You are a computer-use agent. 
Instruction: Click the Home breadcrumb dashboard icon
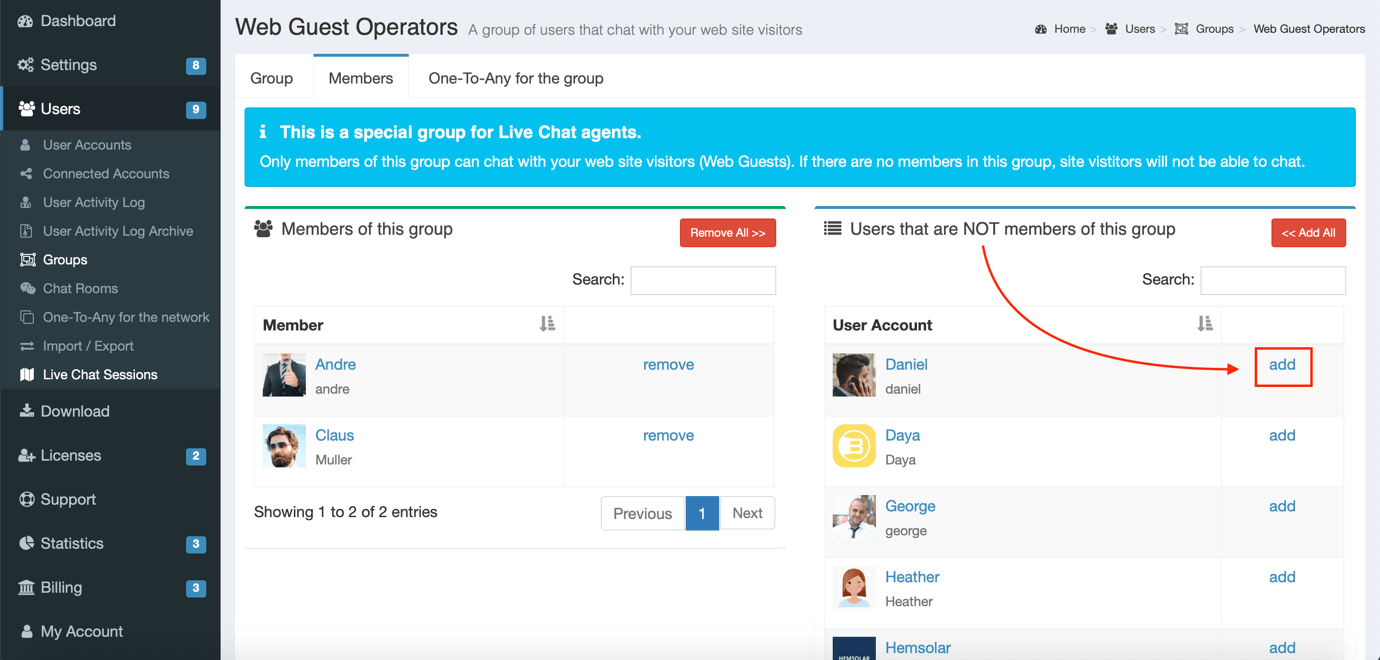(x=1041, y=29)
